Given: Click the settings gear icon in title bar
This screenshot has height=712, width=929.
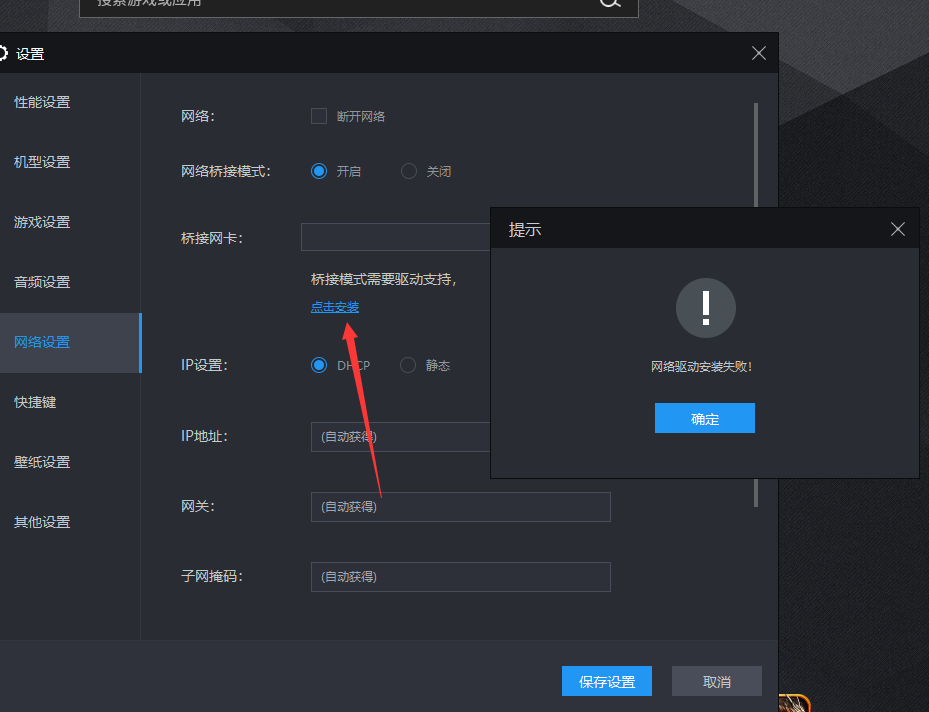Looking at the screenshot, I should (x=3, y=54).
